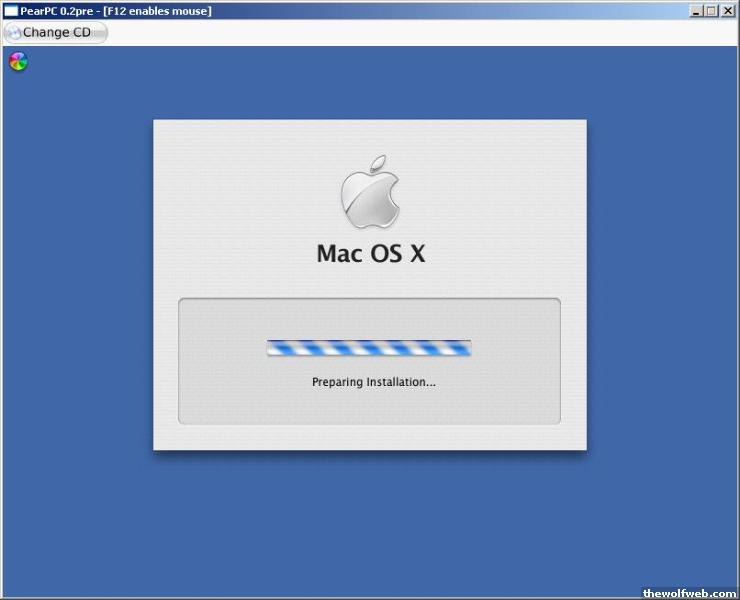Click the CD disc icon in the toolbar
740x600 pixels.
(x=13, y=32)
